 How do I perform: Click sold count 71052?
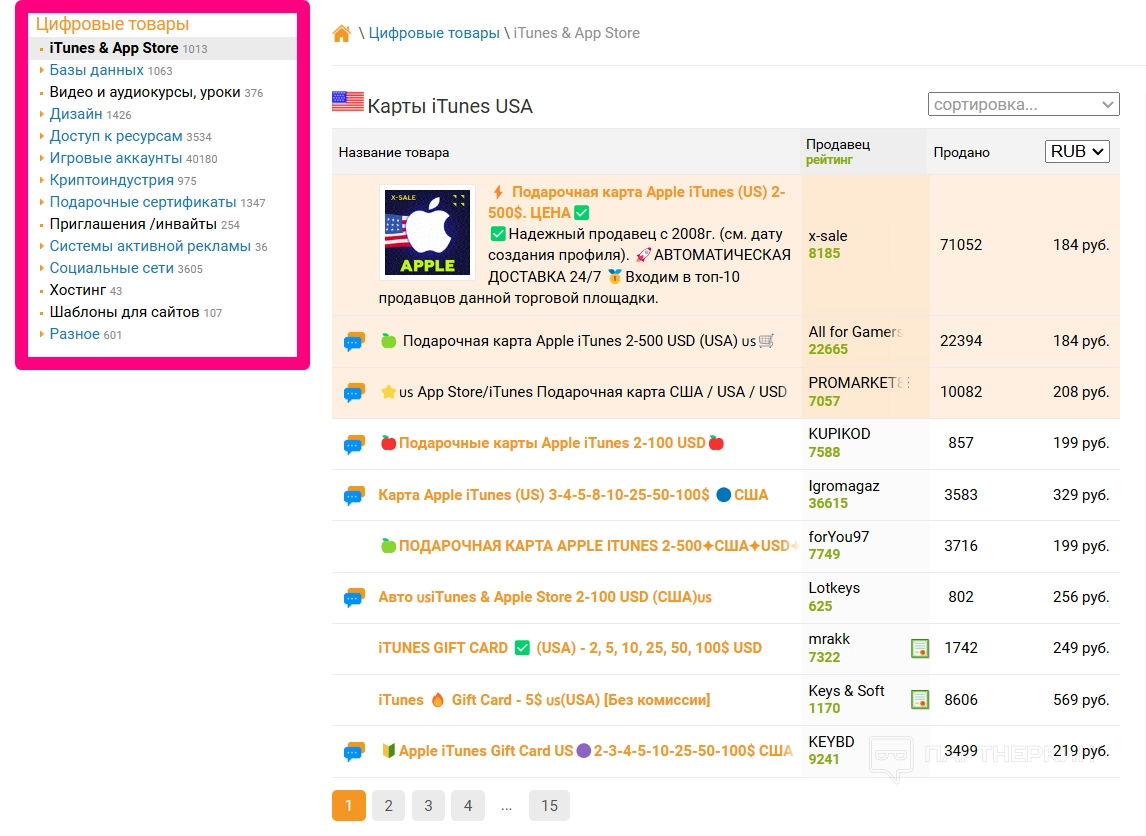click(960, 244)
